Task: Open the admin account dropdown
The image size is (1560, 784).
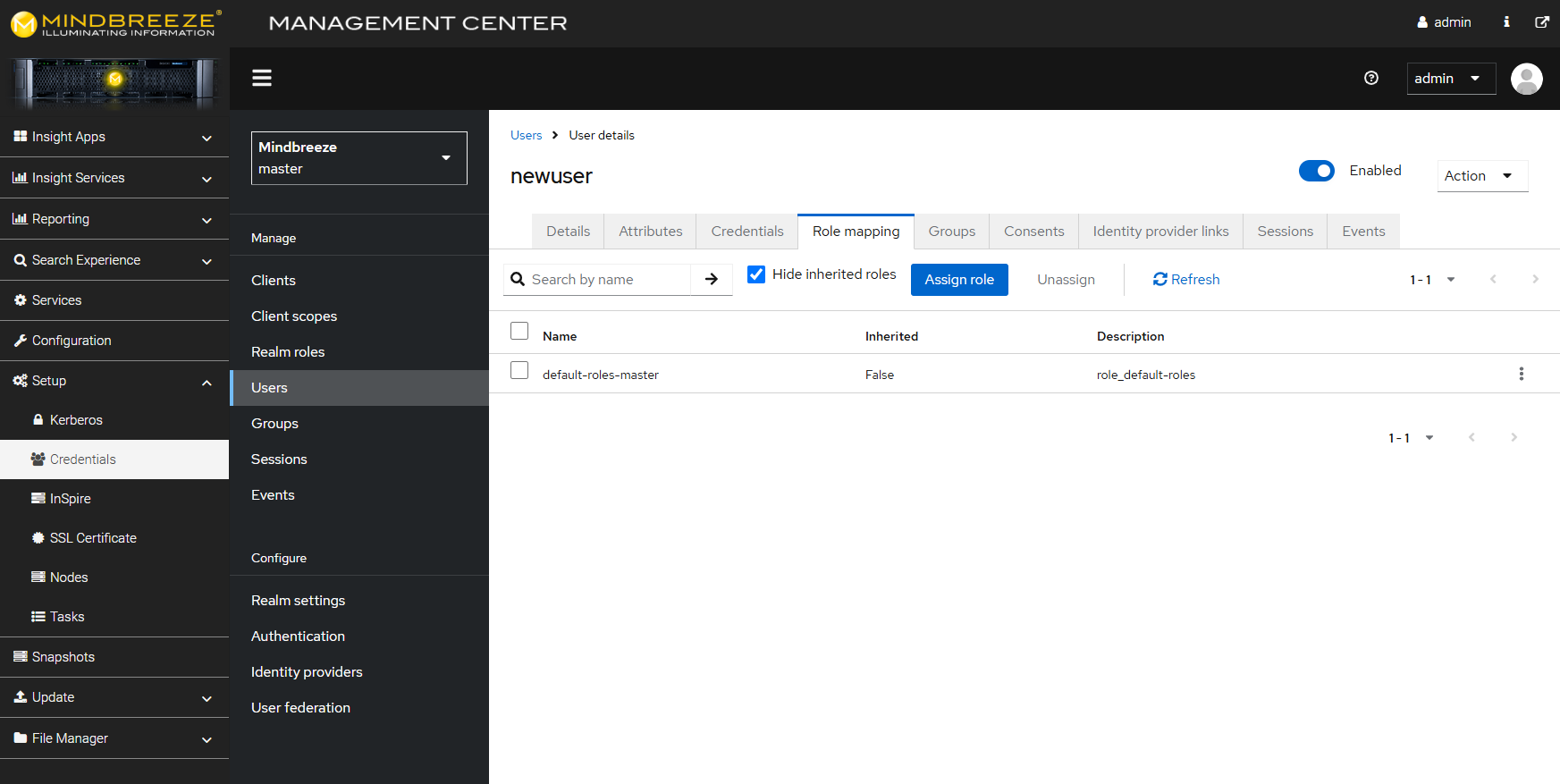Action: 1451,79
